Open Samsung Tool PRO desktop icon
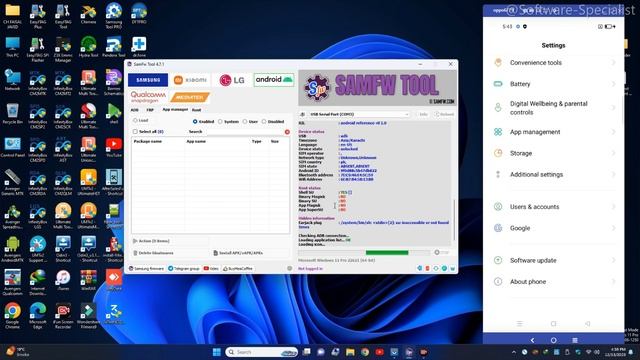Image resolution: width=640 pixels, height=360 pixels. [113, 16]
